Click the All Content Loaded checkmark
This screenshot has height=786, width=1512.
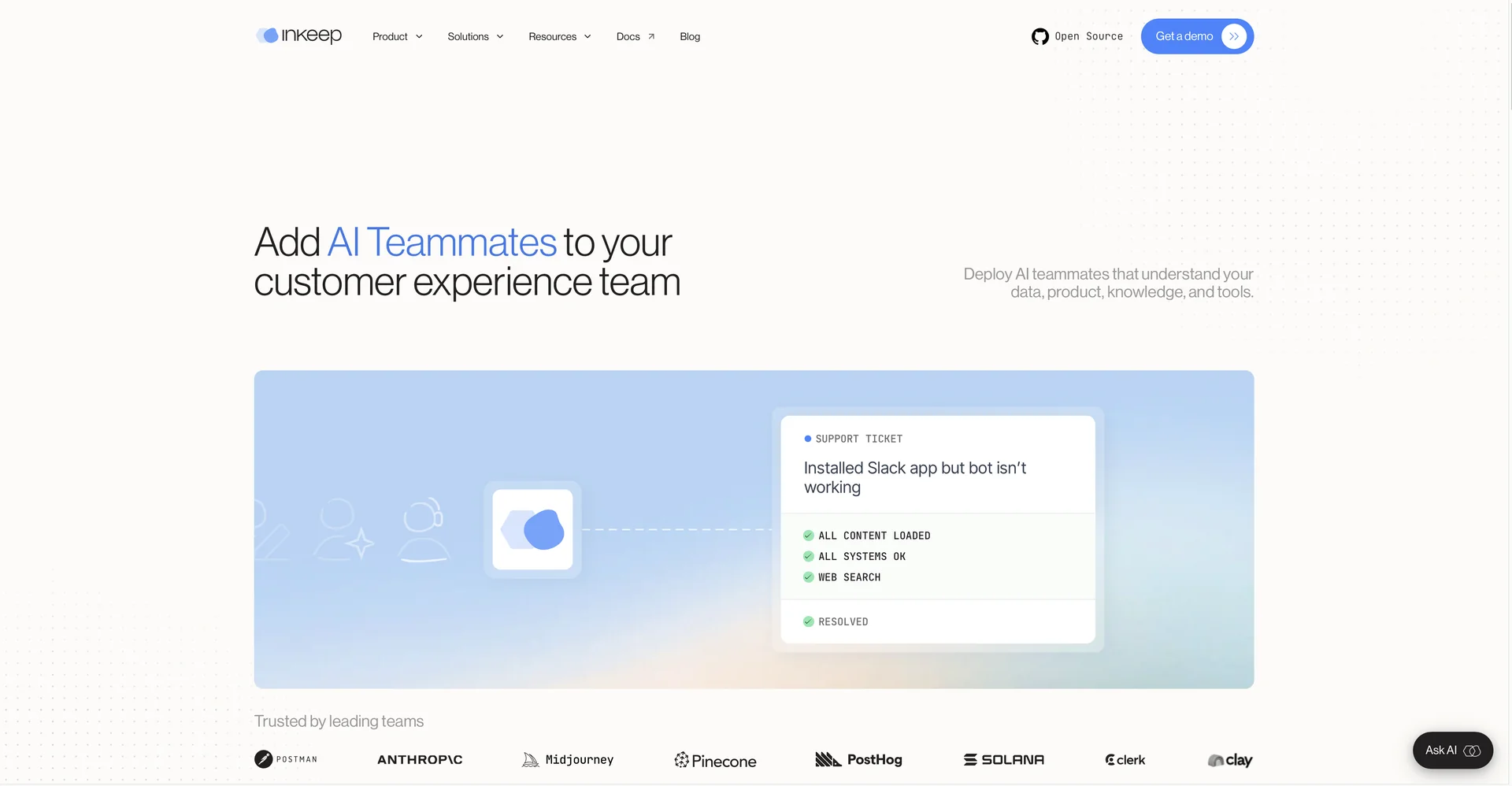[808, 536]
